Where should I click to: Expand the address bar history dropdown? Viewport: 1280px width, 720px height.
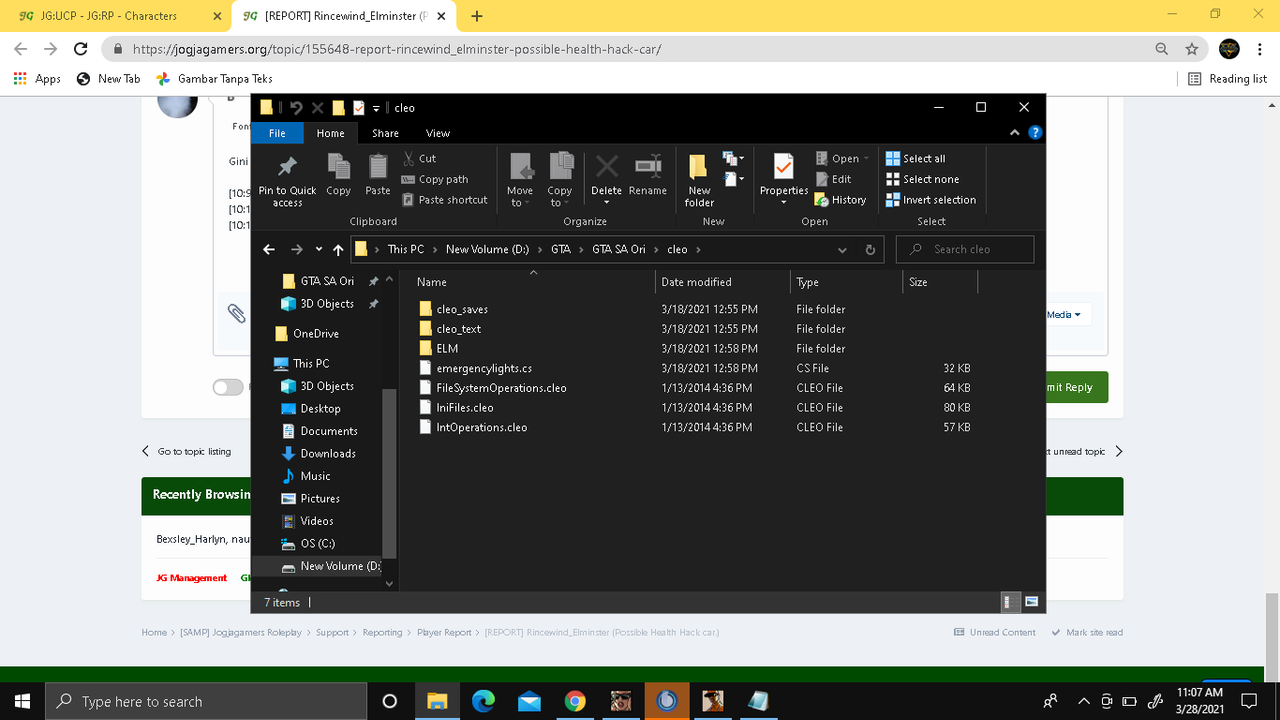[x=842, y=249]
